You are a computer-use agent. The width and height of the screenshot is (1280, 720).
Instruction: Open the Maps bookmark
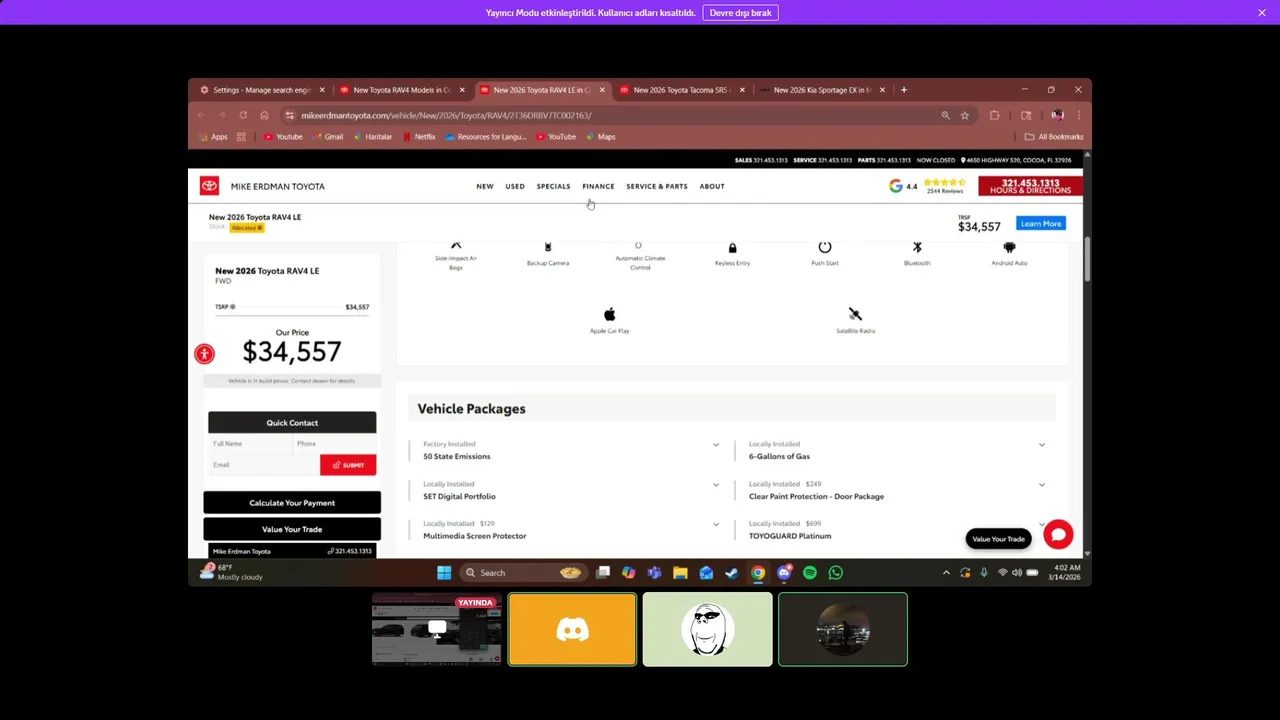click(x=600, y=137)
